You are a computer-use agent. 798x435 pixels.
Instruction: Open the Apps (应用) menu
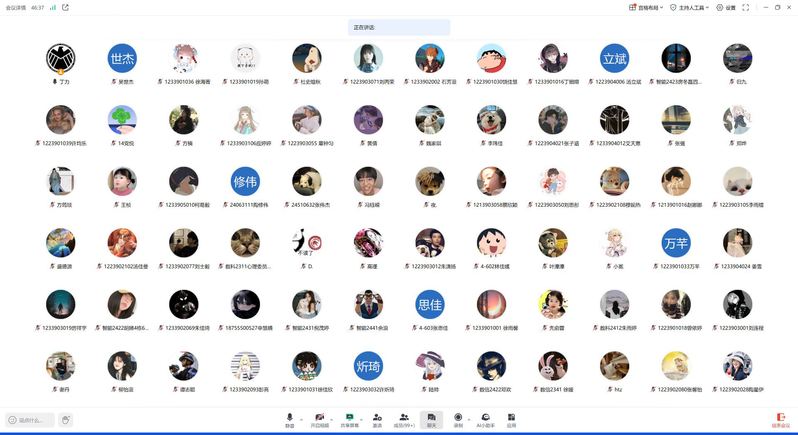click(x=511, y=419)
